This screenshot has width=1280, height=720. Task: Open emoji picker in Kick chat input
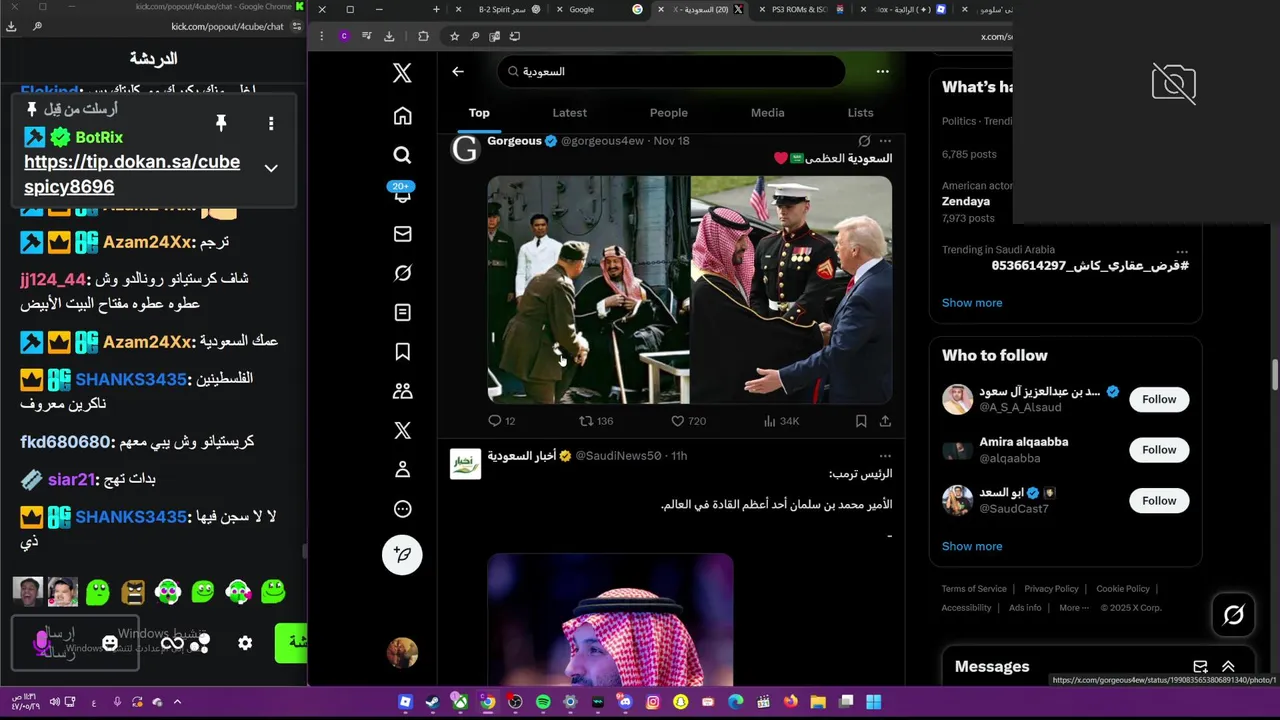109,643
